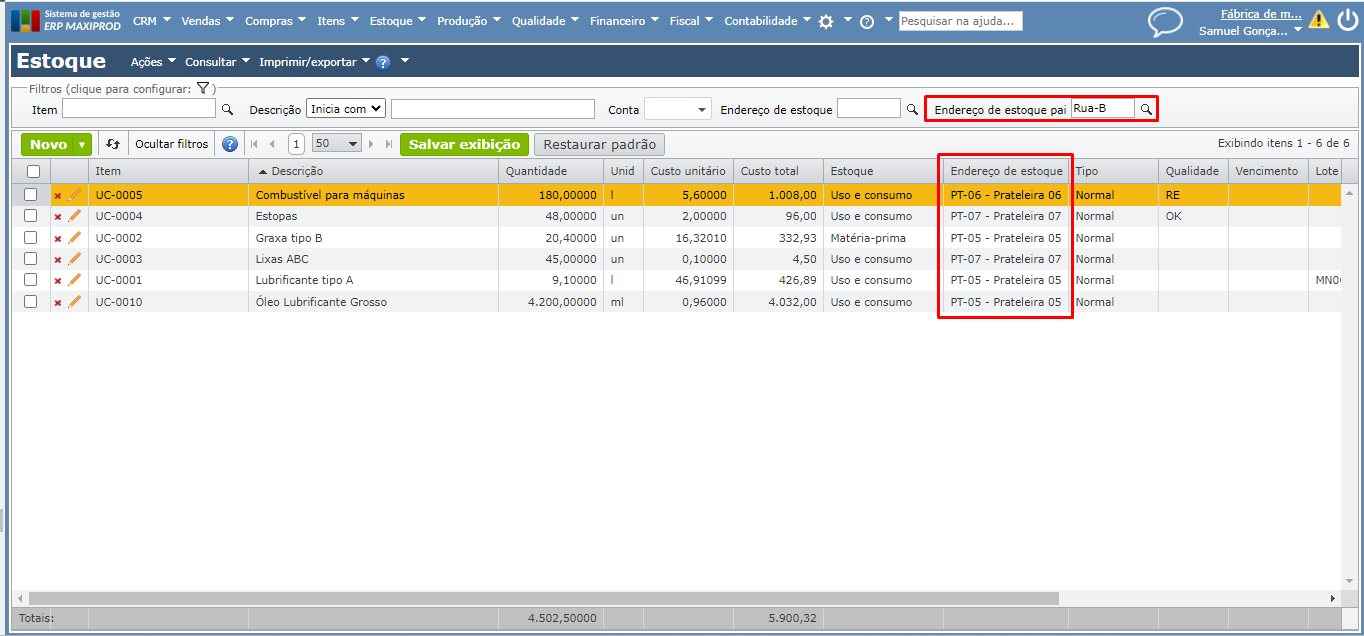
Task: Expand the Conta filter dropdown
Action: (677, 110)
